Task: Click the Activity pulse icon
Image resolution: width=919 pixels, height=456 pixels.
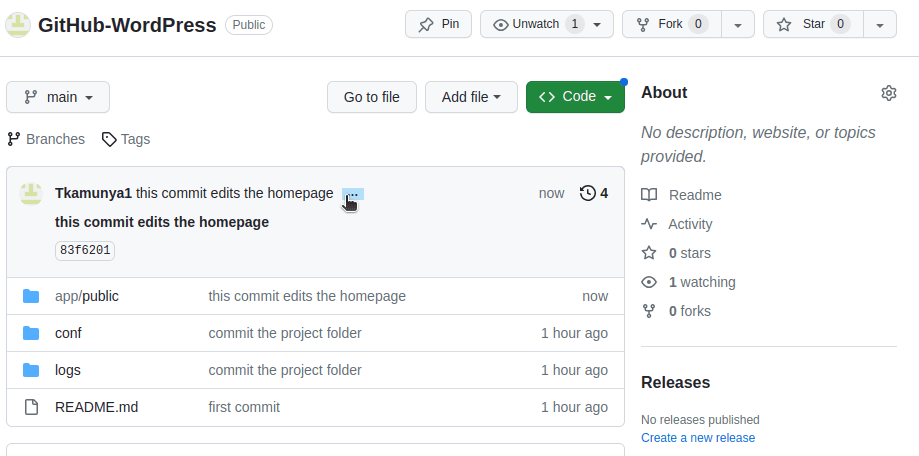Action: tap(649, 224)
